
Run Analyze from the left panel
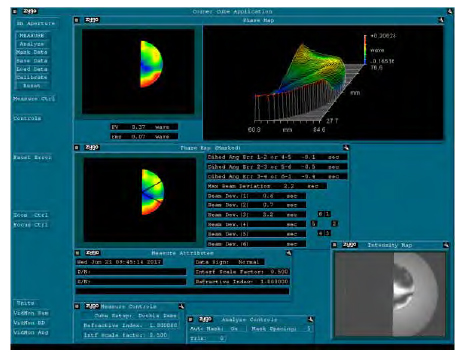pos(32,44)
